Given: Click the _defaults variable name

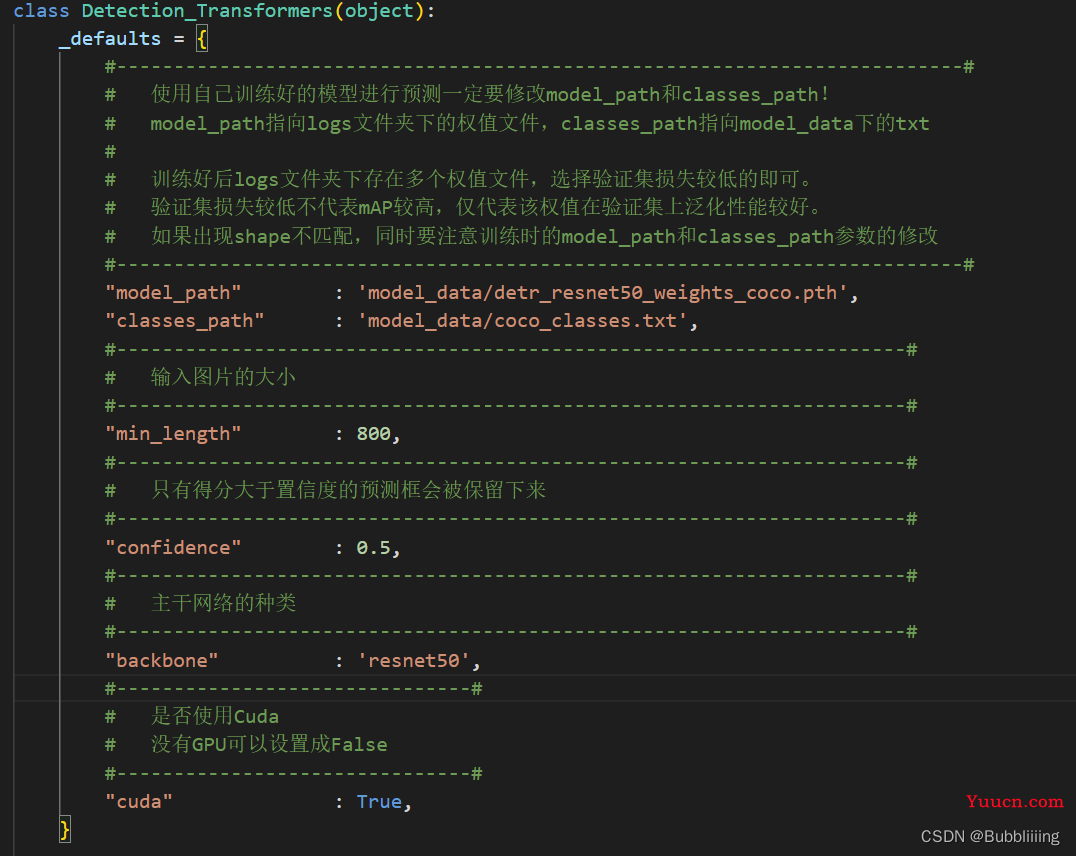Looking at the screenshot, I should pos(110,39).
